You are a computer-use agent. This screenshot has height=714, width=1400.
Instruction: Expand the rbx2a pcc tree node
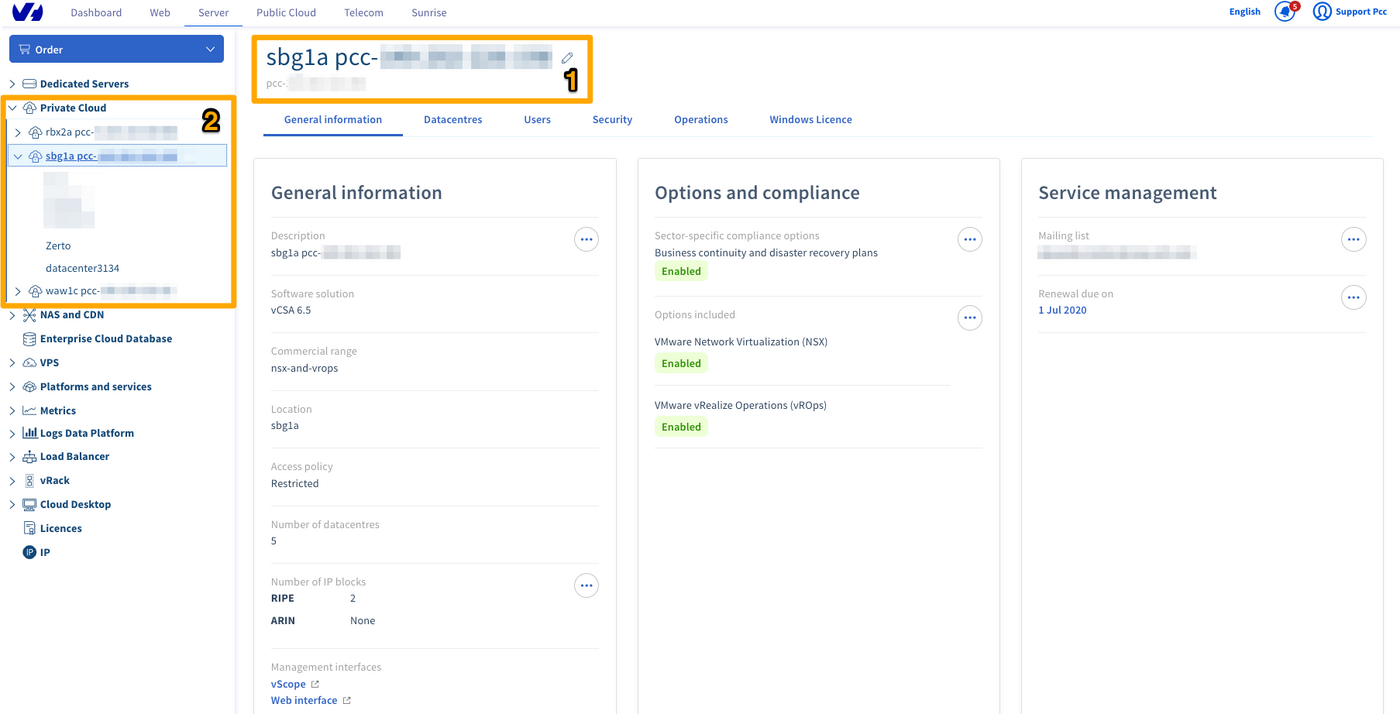tap(18, 132)
